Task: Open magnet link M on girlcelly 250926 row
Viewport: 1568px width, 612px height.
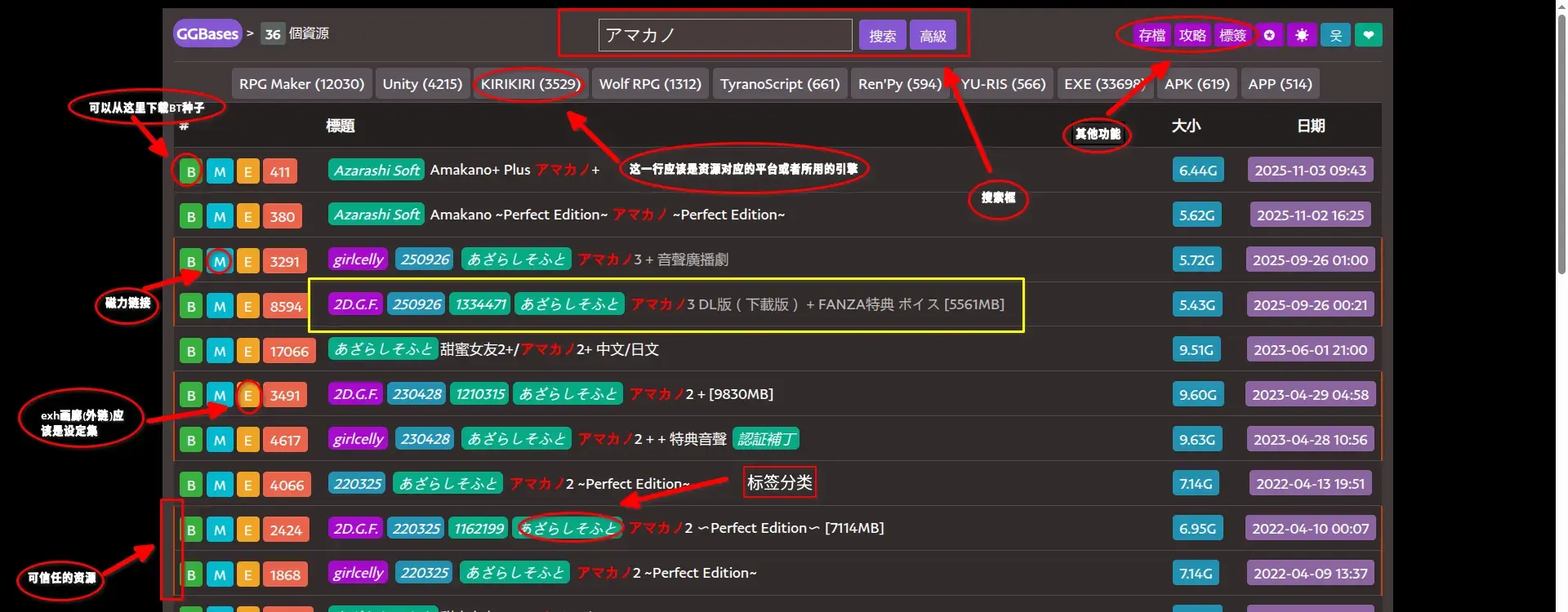Action: 220,261
